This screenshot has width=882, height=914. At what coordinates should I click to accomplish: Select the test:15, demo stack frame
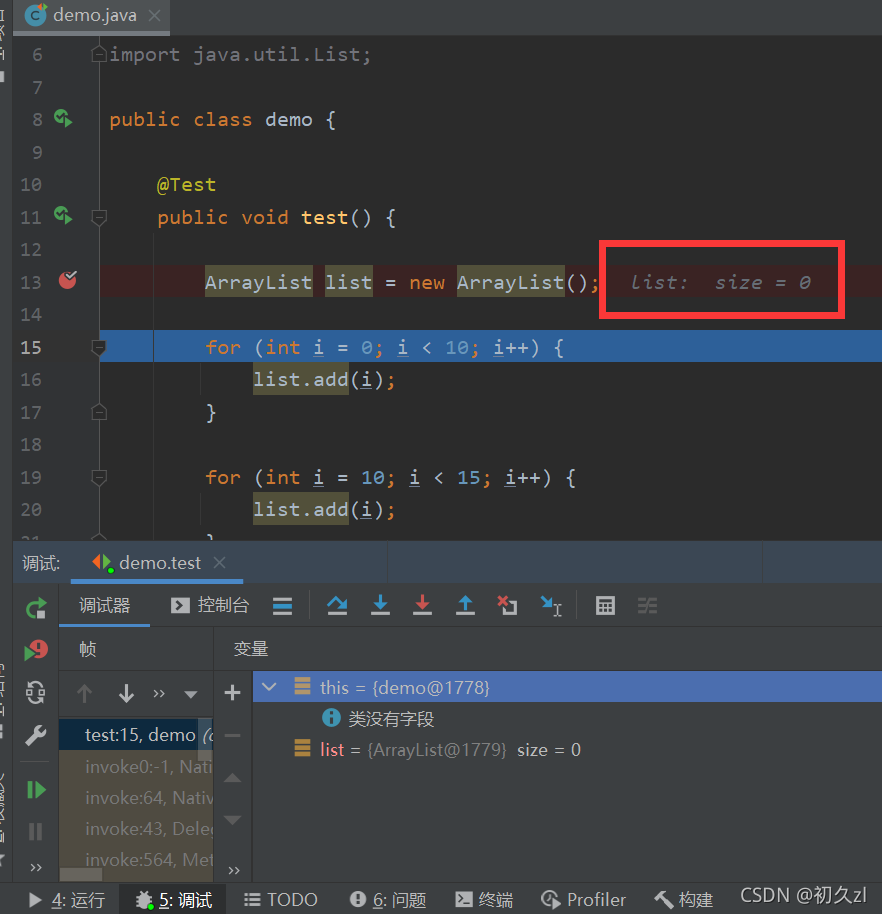pos(136,734)
